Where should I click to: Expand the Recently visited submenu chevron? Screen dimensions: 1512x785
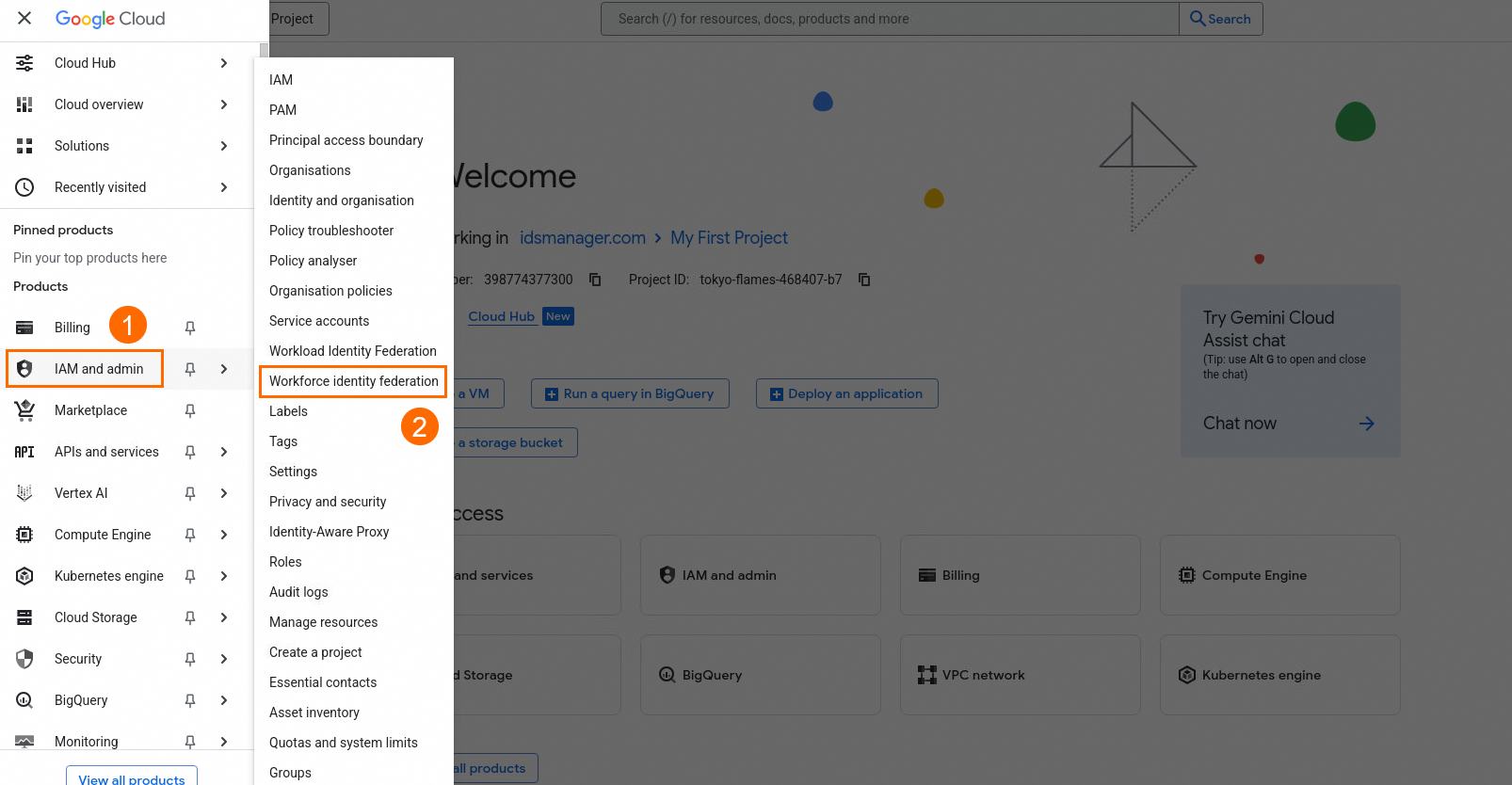[224, 187]
